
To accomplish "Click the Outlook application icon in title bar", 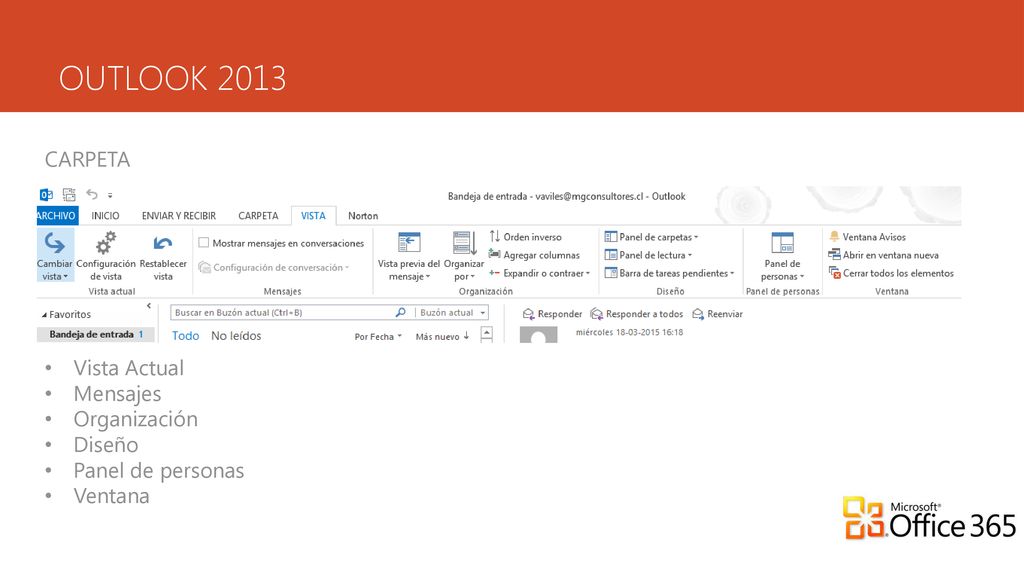I will point(46,195).
